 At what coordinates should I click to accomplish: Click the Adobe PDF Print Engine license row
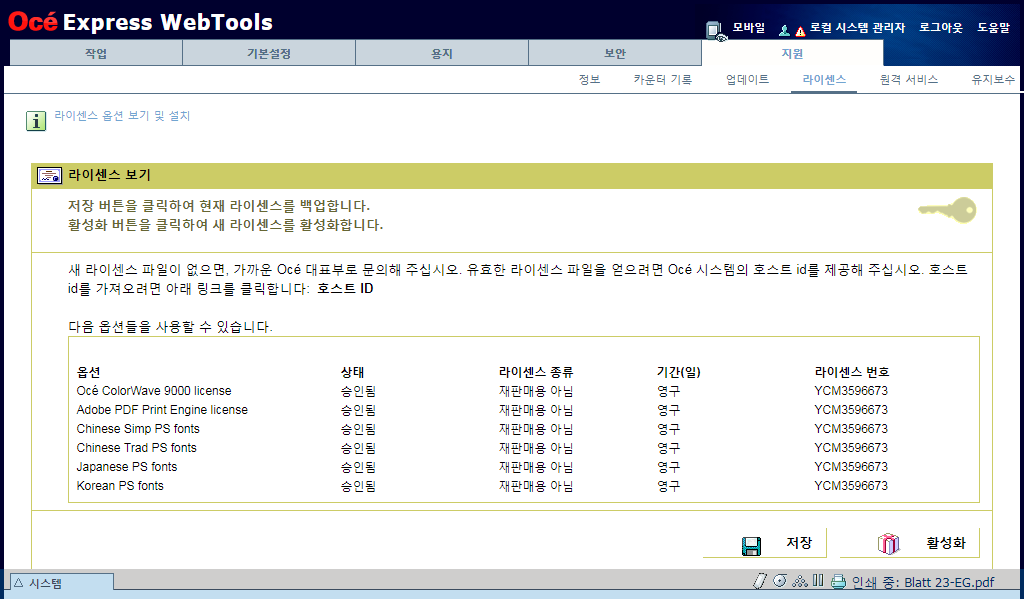coord(482,410)
